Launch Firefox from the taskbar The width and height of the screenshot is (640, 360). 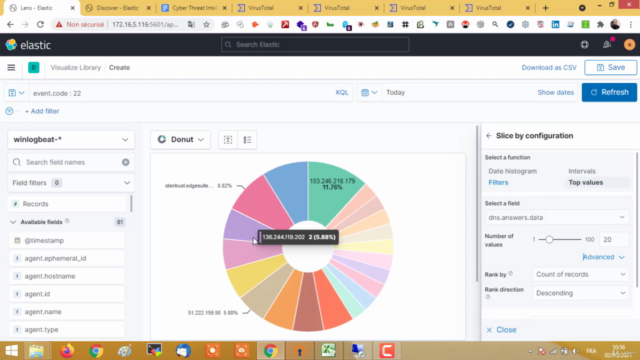[67, 351]
